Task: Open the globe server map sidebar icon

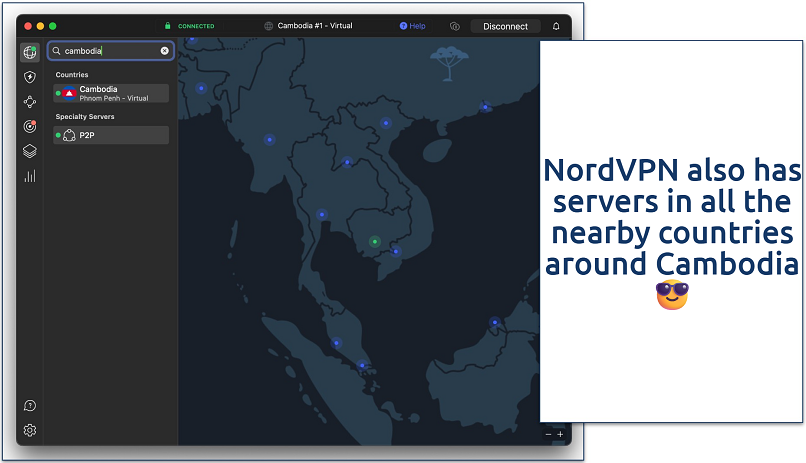Action: pos(30,52)
